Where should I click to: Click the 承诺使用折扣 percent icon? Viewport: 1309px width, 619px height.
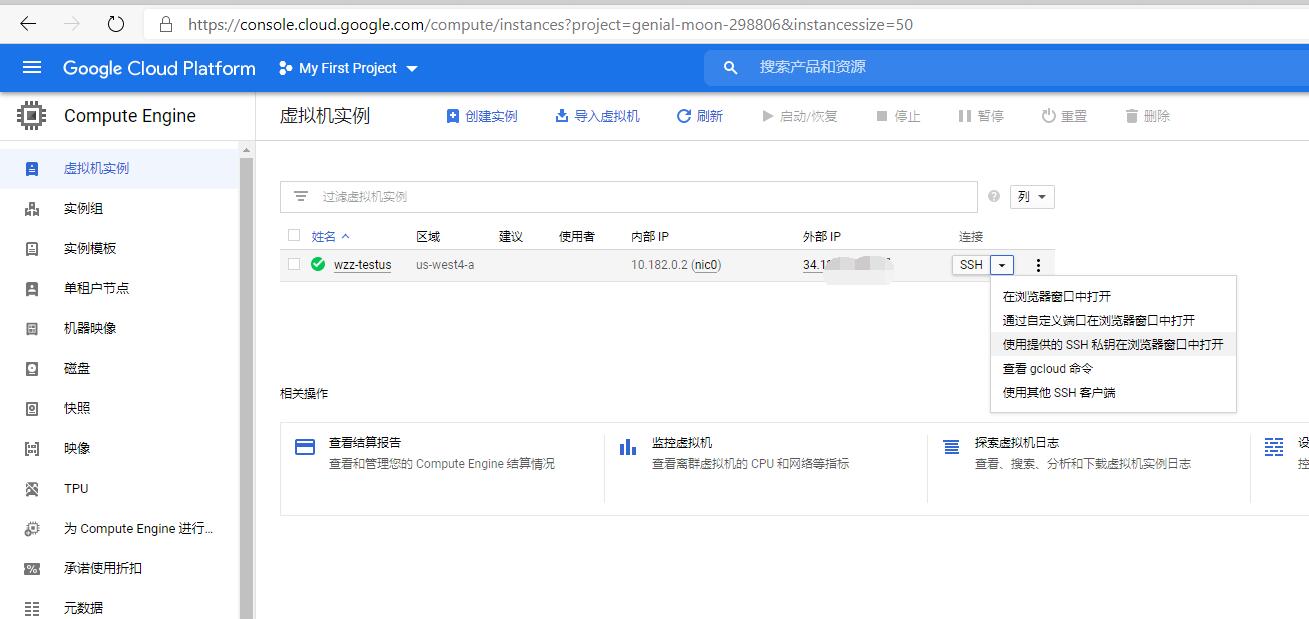coord(32,568)
